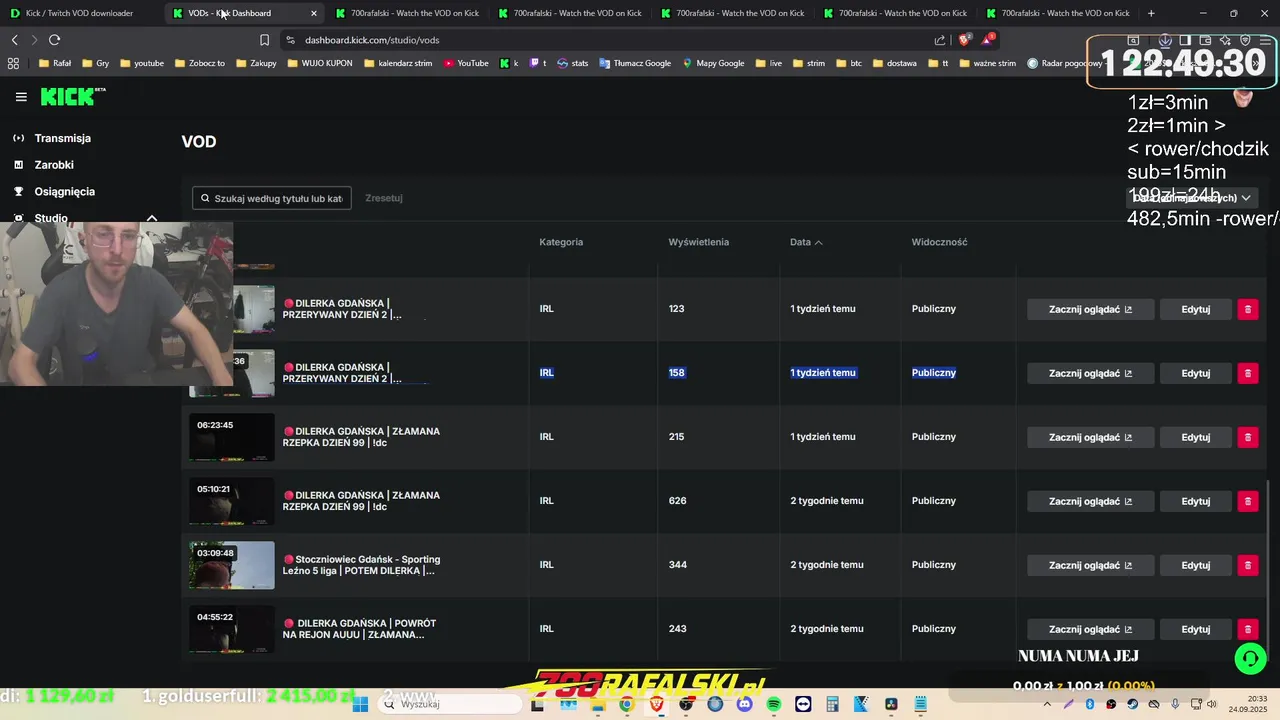This screenshot has width=1280, height=720.
Task: Open the green chat support bubble
Action: pos(1249,658)
